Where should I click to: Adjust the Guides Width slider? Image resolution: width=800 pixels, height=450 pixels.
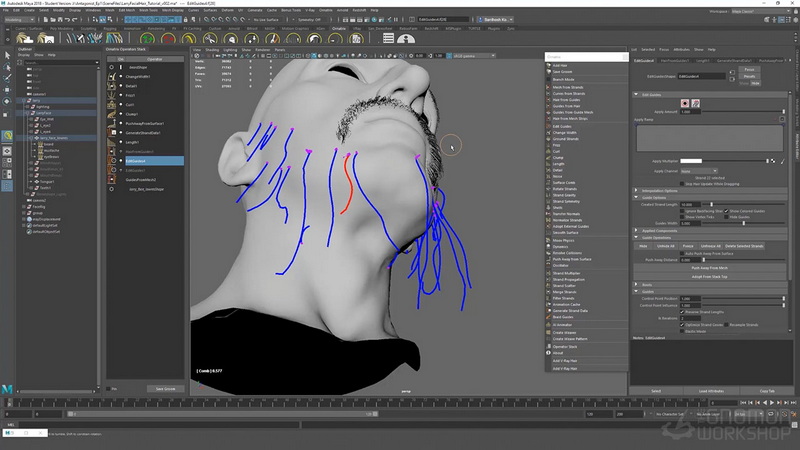pos(744,223)
